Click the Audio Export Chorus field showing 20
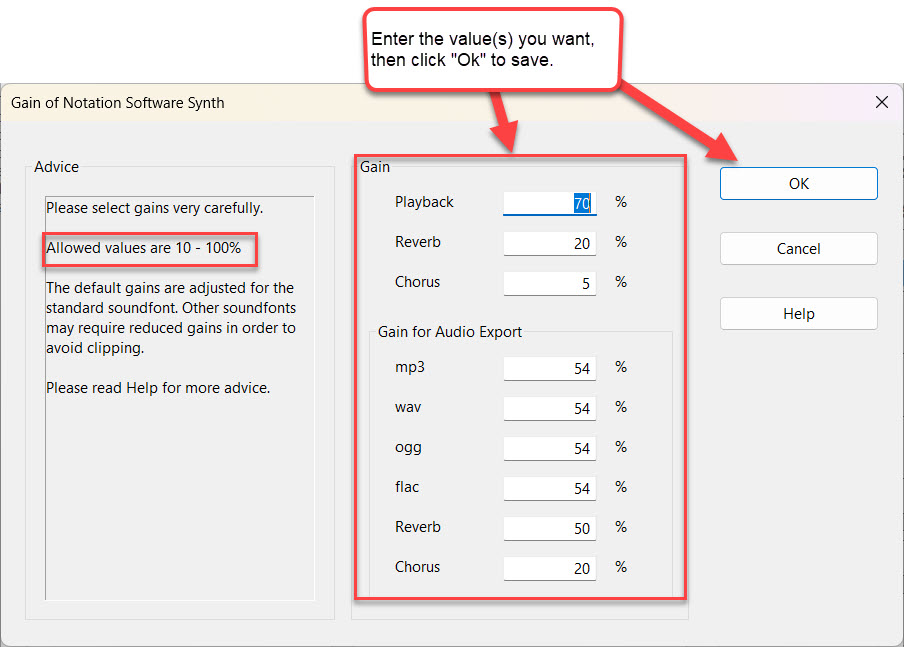The image size is (904, 647). pos(549,568)
